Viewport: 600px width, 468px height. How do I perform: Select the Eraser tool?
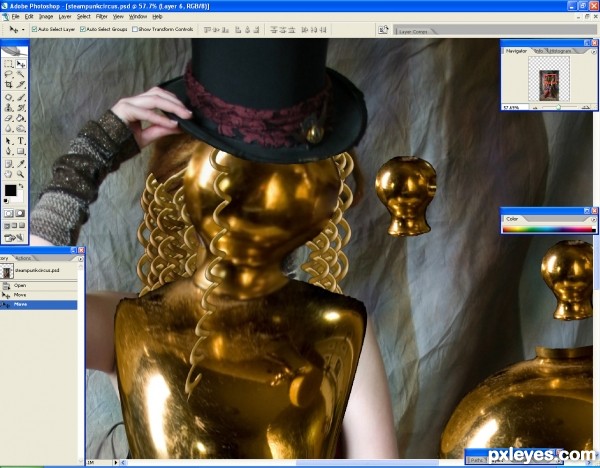[9, 118]
